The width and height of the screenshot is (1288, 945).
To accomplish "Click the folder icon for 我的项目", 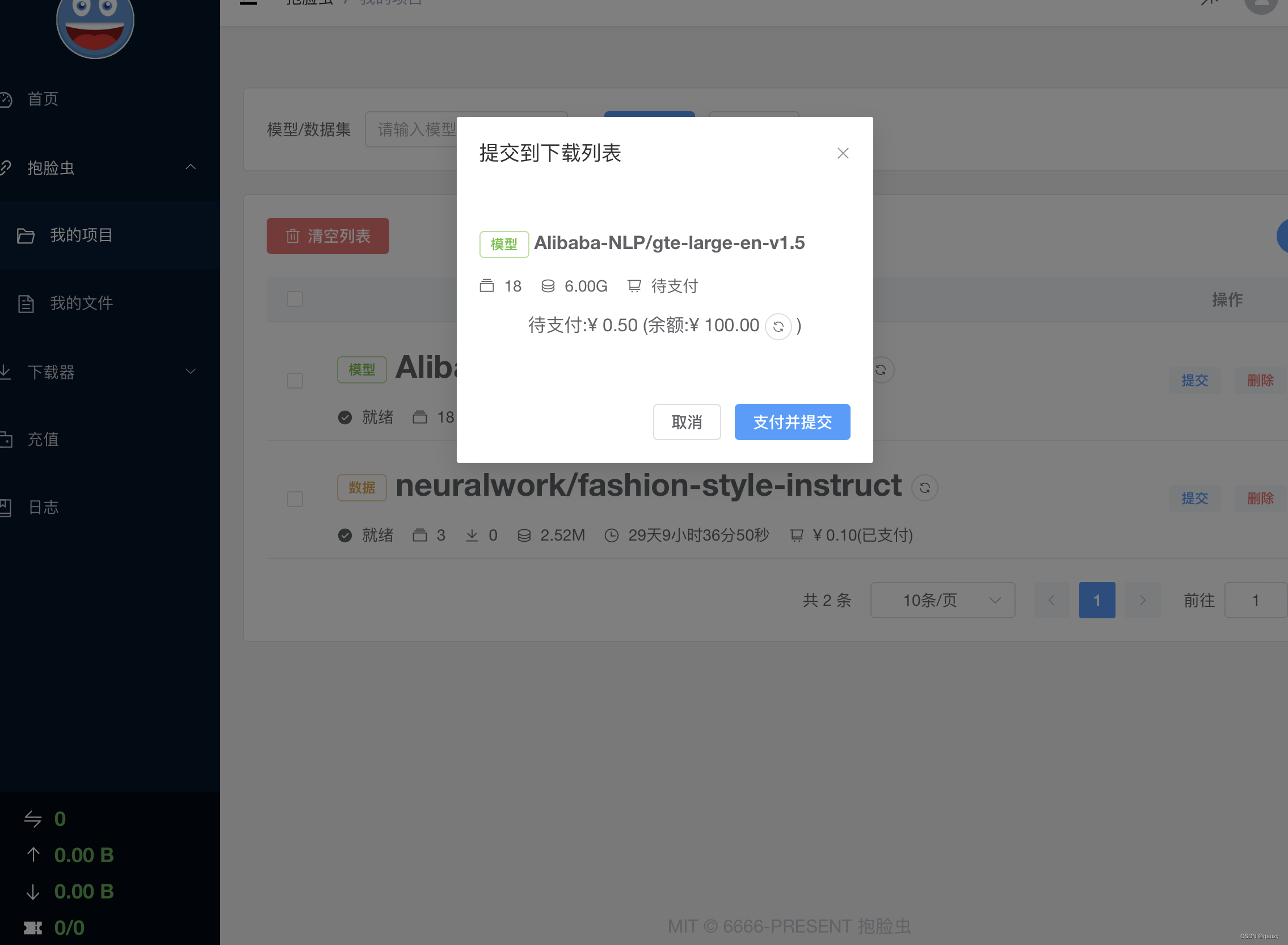I will point(26,235).
